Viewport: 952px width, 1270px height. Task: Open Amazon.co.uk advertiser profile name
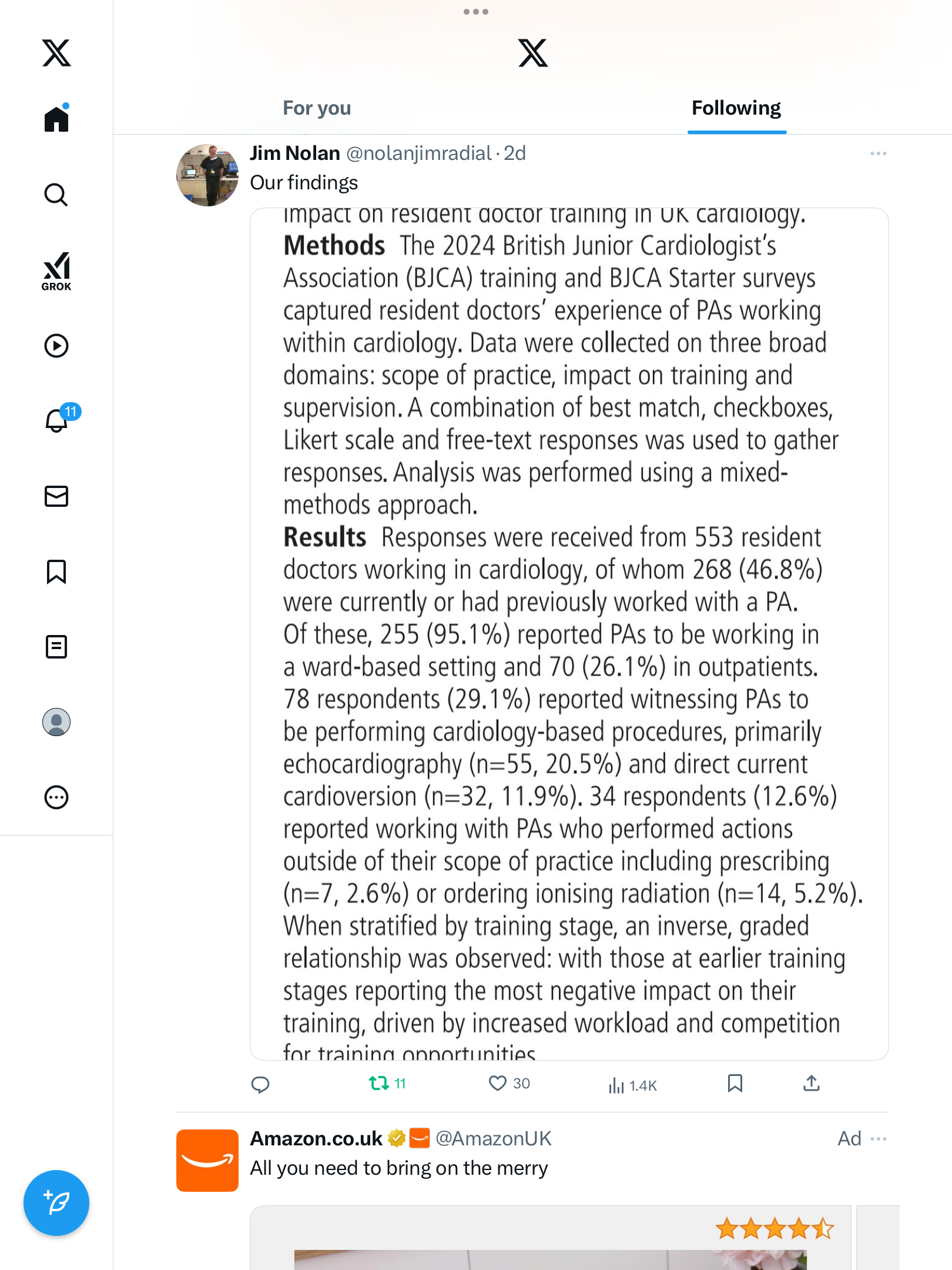[316, 1139]
